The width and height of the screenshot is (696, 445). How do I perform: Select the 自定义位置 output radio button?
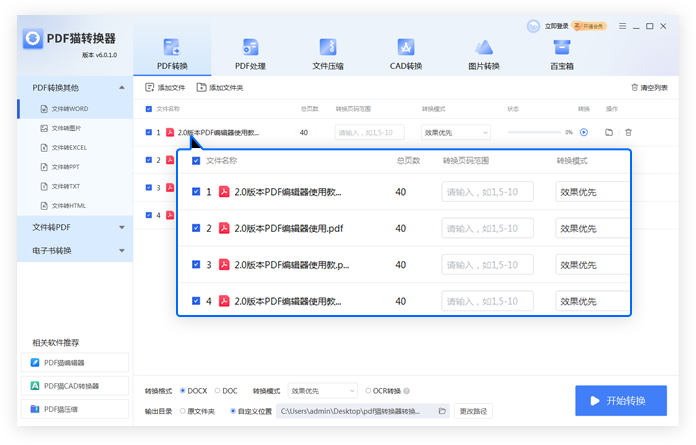pos(233,411)
